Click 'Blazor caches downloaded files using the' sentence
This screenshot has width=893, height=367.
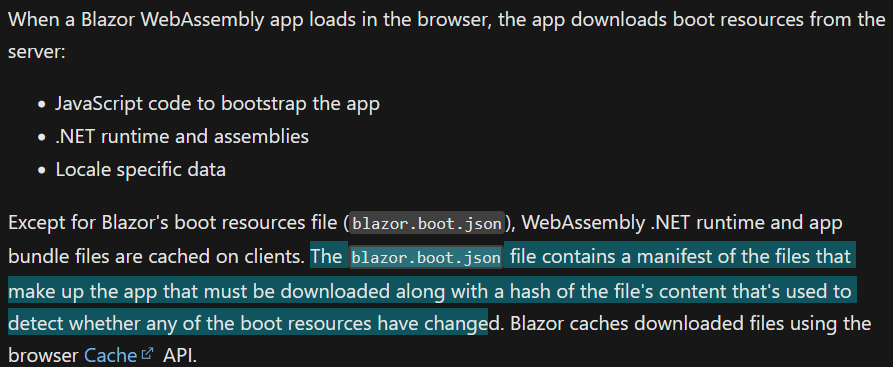point(691,324)
